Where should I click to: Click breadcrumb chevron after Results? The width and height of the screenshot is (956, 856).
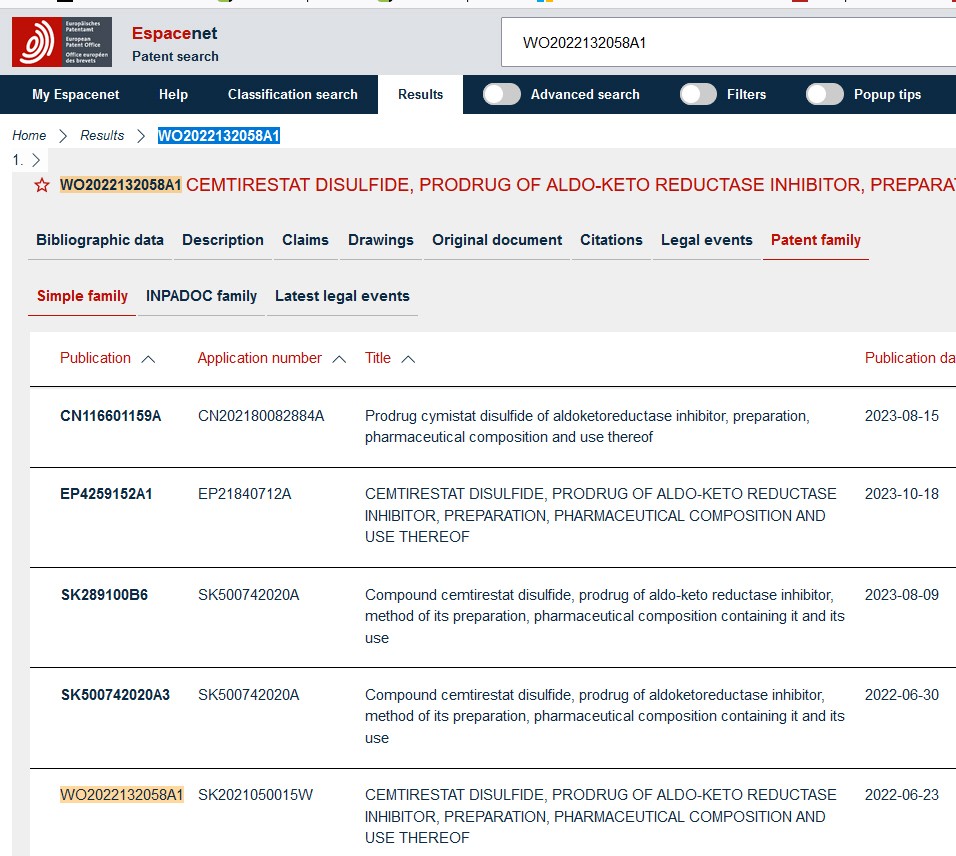[141, 136]
